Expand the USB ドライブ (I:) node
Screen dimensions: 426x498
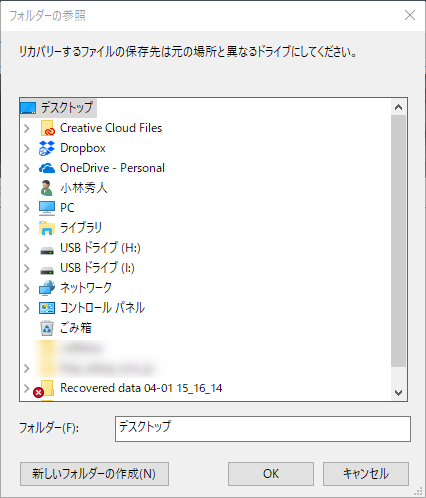click(27, 268)
